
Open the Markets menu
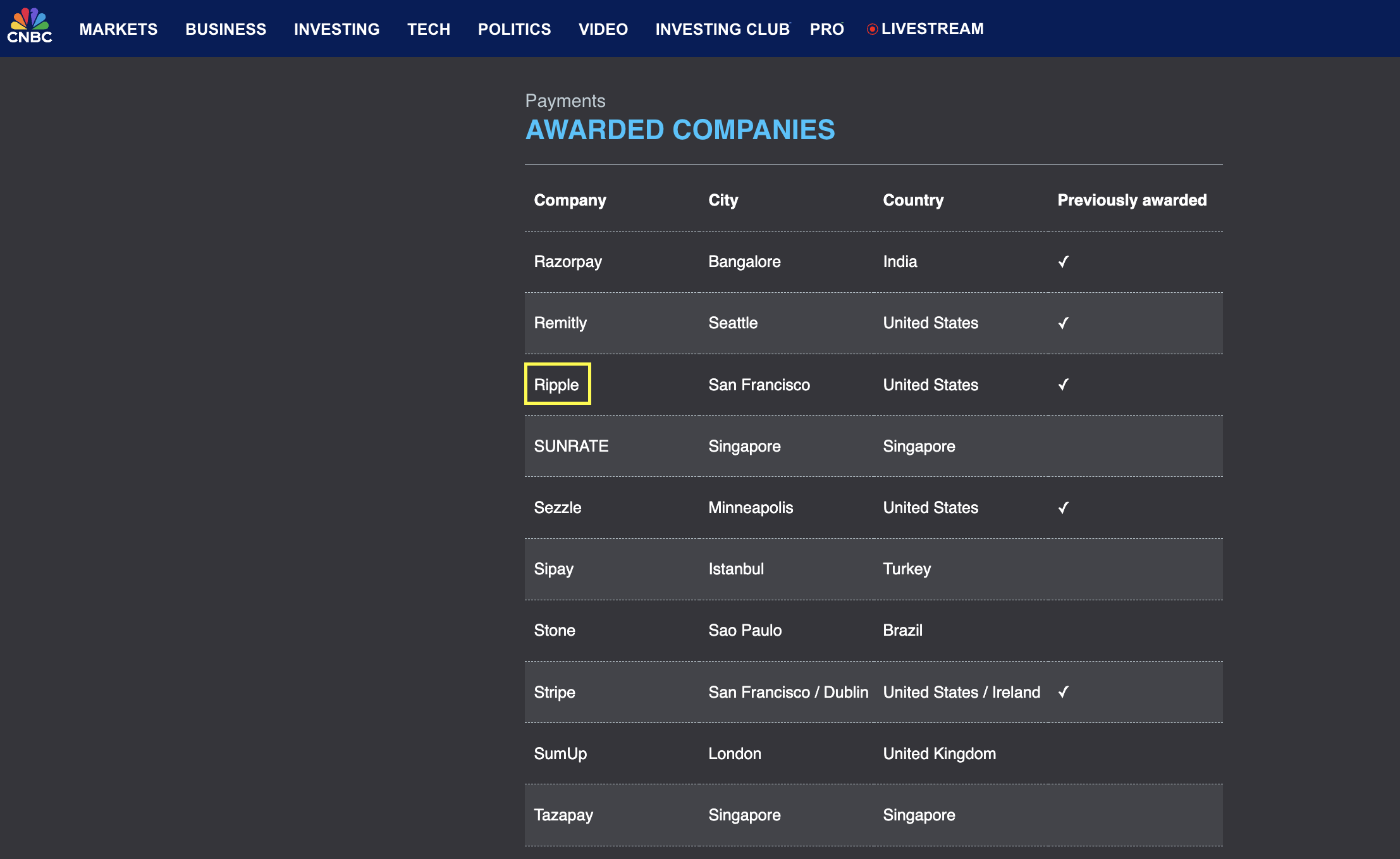(118, 29)
